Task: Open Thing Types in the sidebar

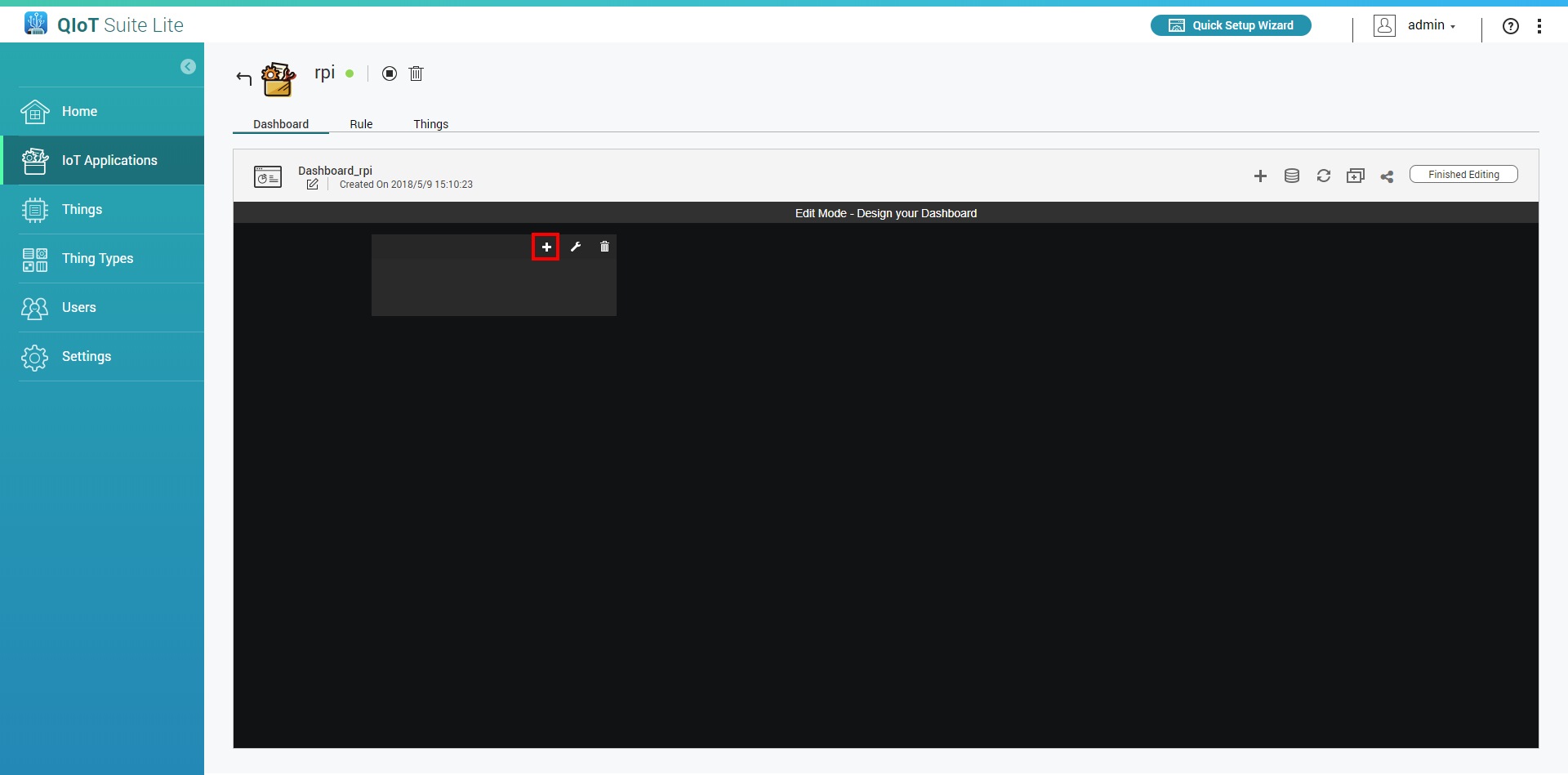Action: [x=97, y=259]
